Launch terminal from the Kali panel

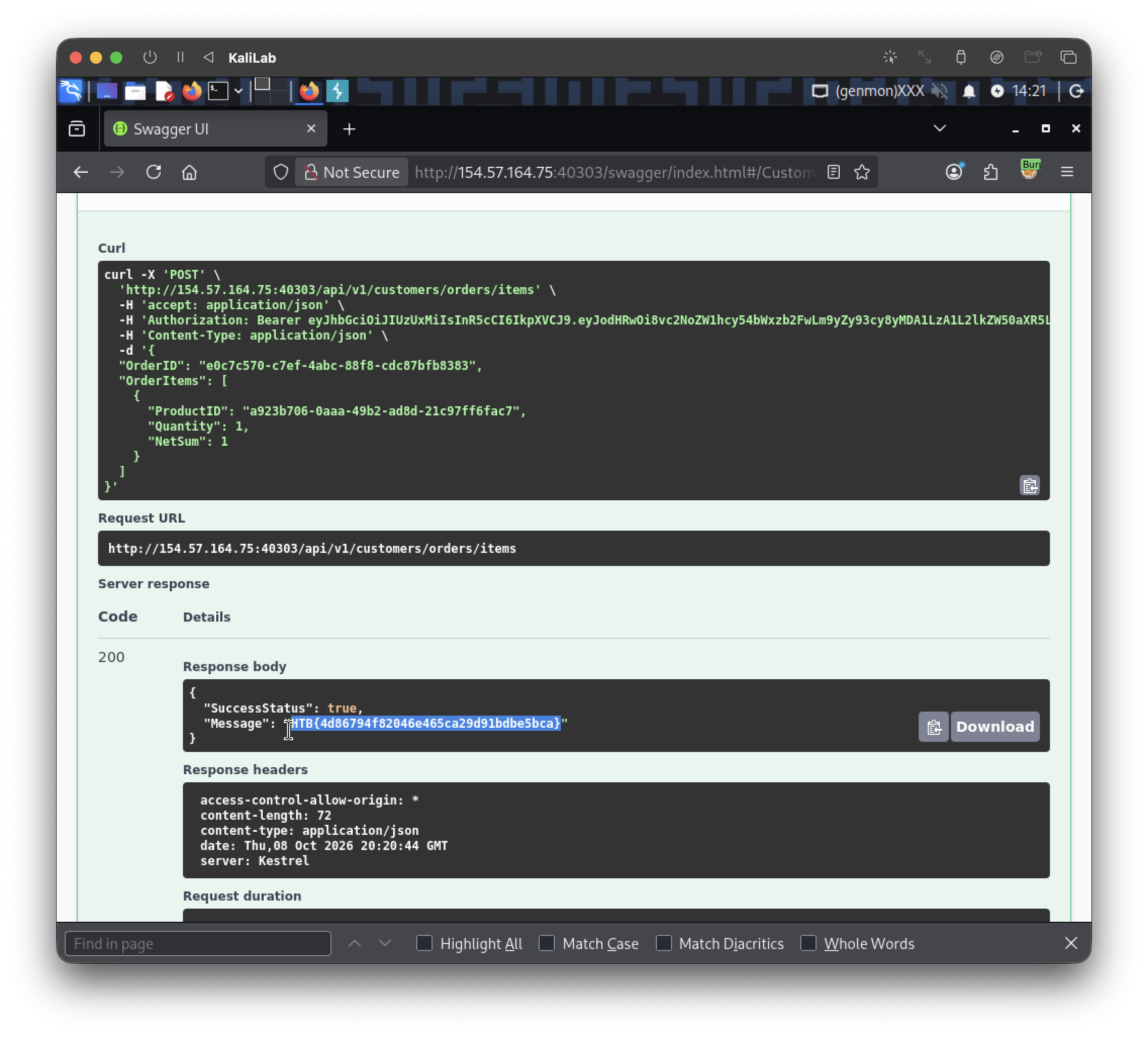(x=218, y=91)
